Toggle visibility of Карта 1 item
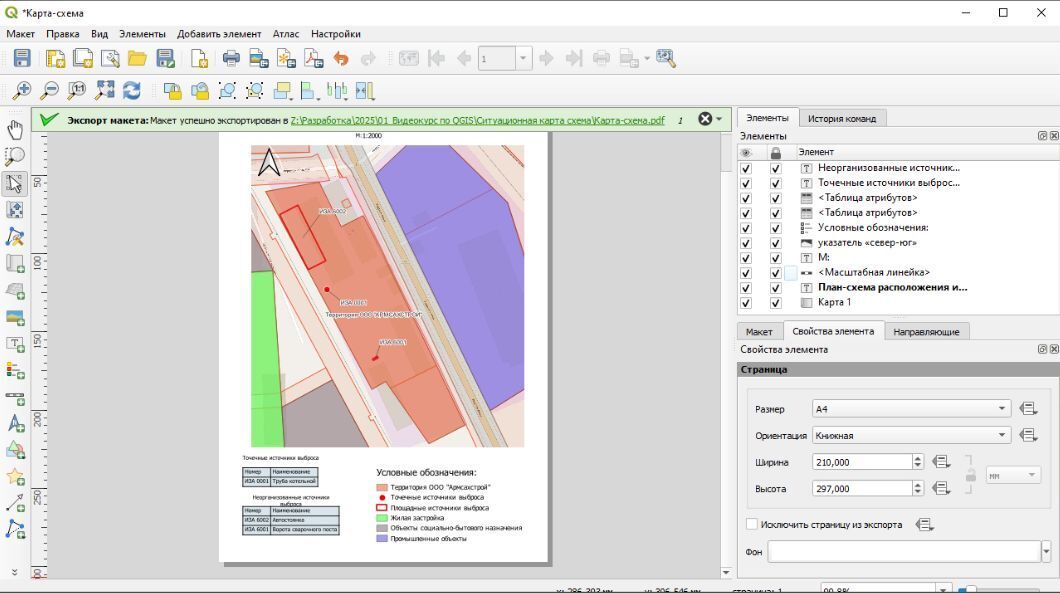This screenshot has width=1060, height=593. pyautogui.click(x=746, y=302)
